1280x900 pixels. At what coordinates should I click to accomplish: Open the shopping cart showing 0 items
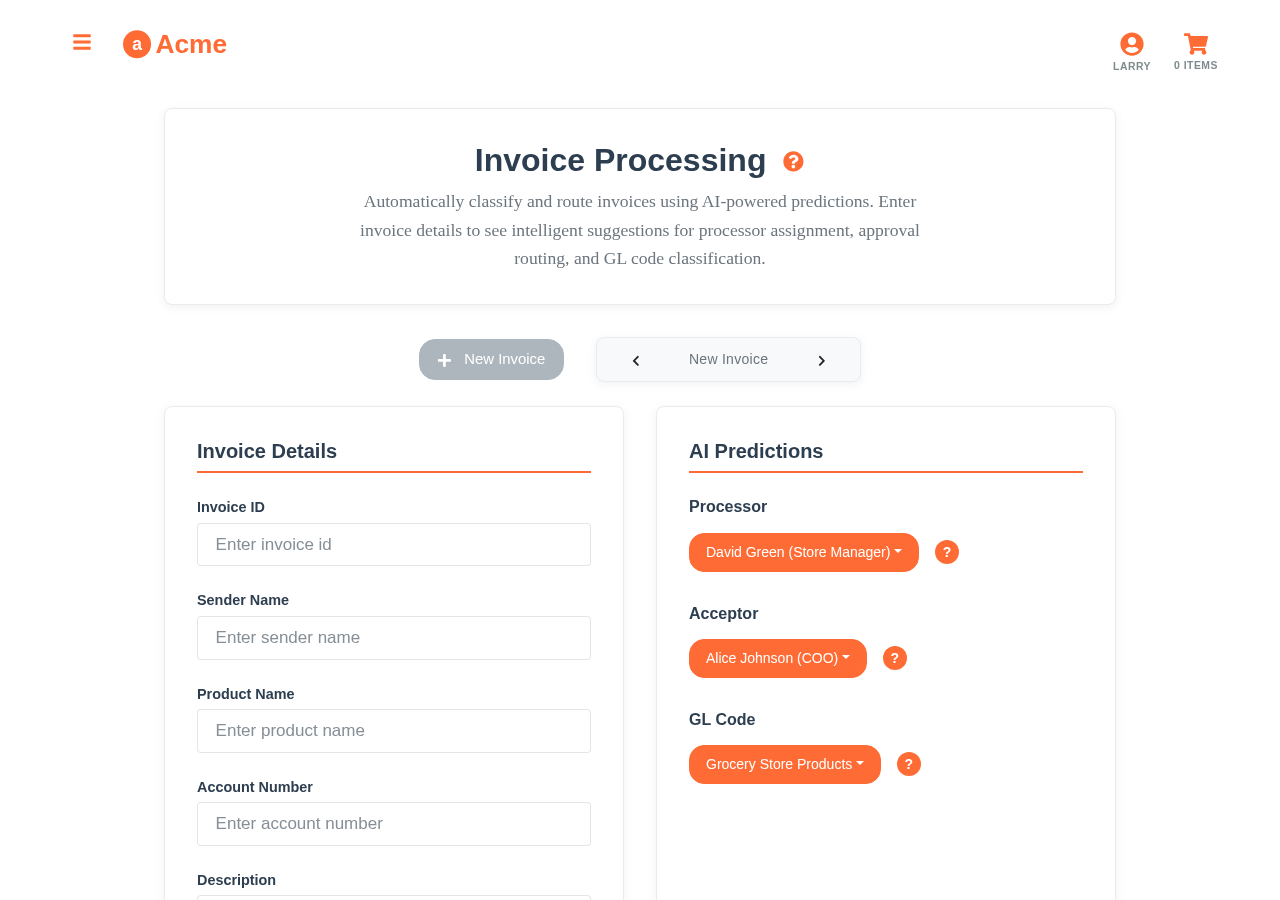pos(1196,42)
